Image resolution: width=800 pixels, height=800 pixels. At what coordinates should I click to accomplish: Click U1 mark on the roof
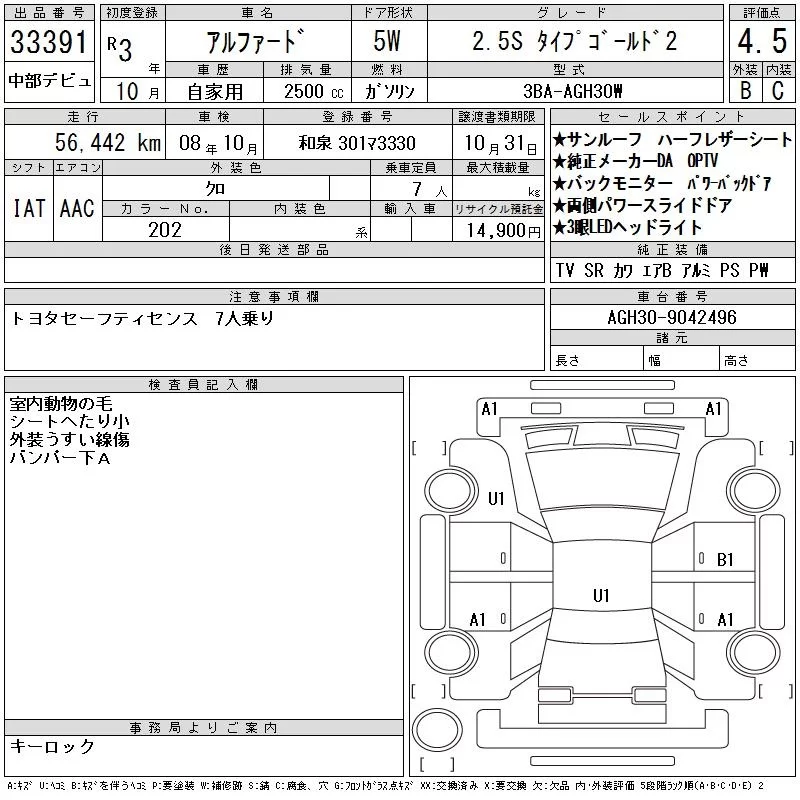[x=601, y=595]
